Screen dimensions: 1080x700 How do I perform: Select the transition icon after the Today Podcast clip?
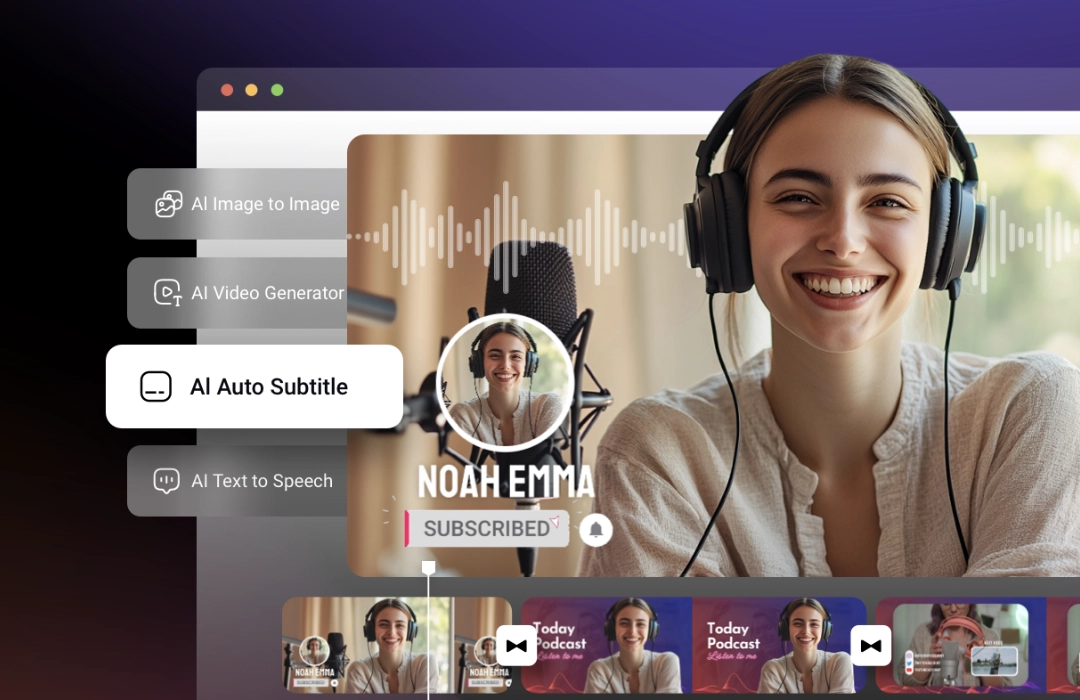[871, 645]
